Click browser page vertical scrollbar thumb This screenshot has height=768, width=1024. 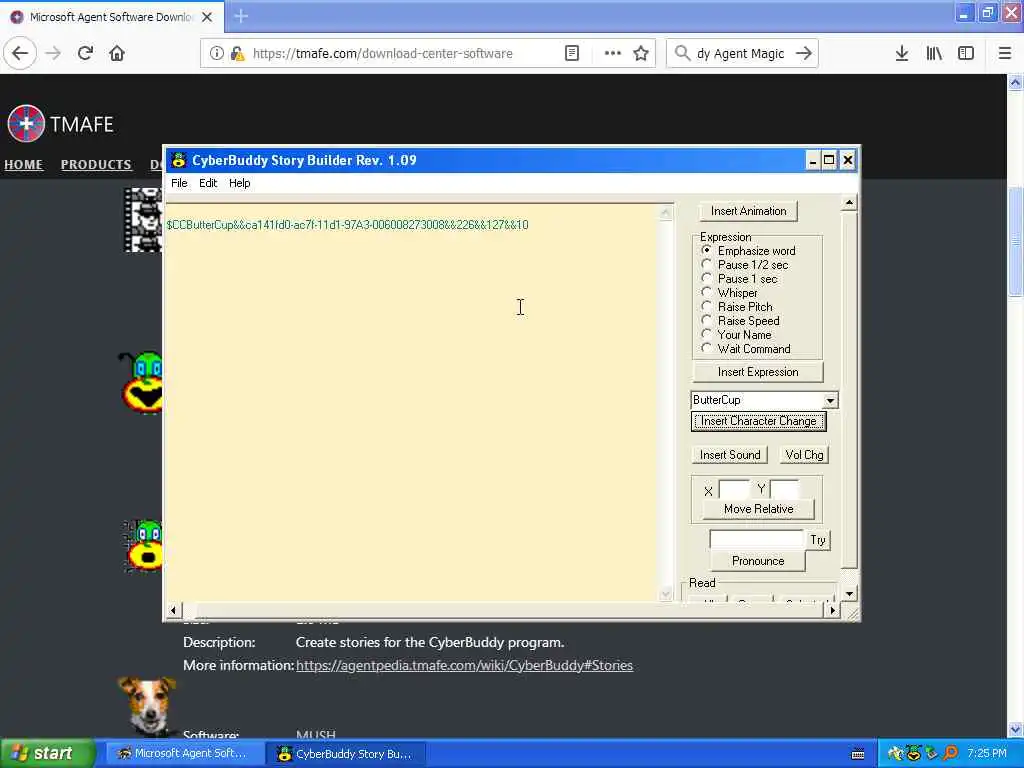click(1015, 242)
